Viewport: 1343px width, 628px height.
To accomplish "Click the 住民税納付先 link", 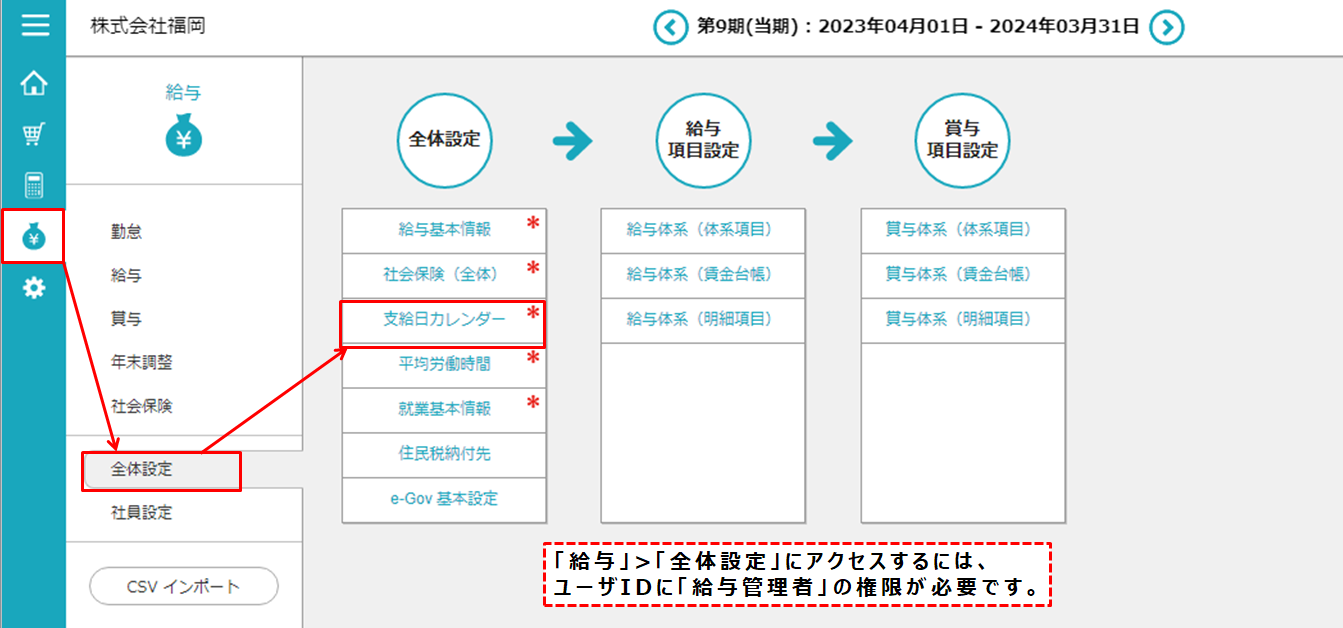I will click(443, 456).
